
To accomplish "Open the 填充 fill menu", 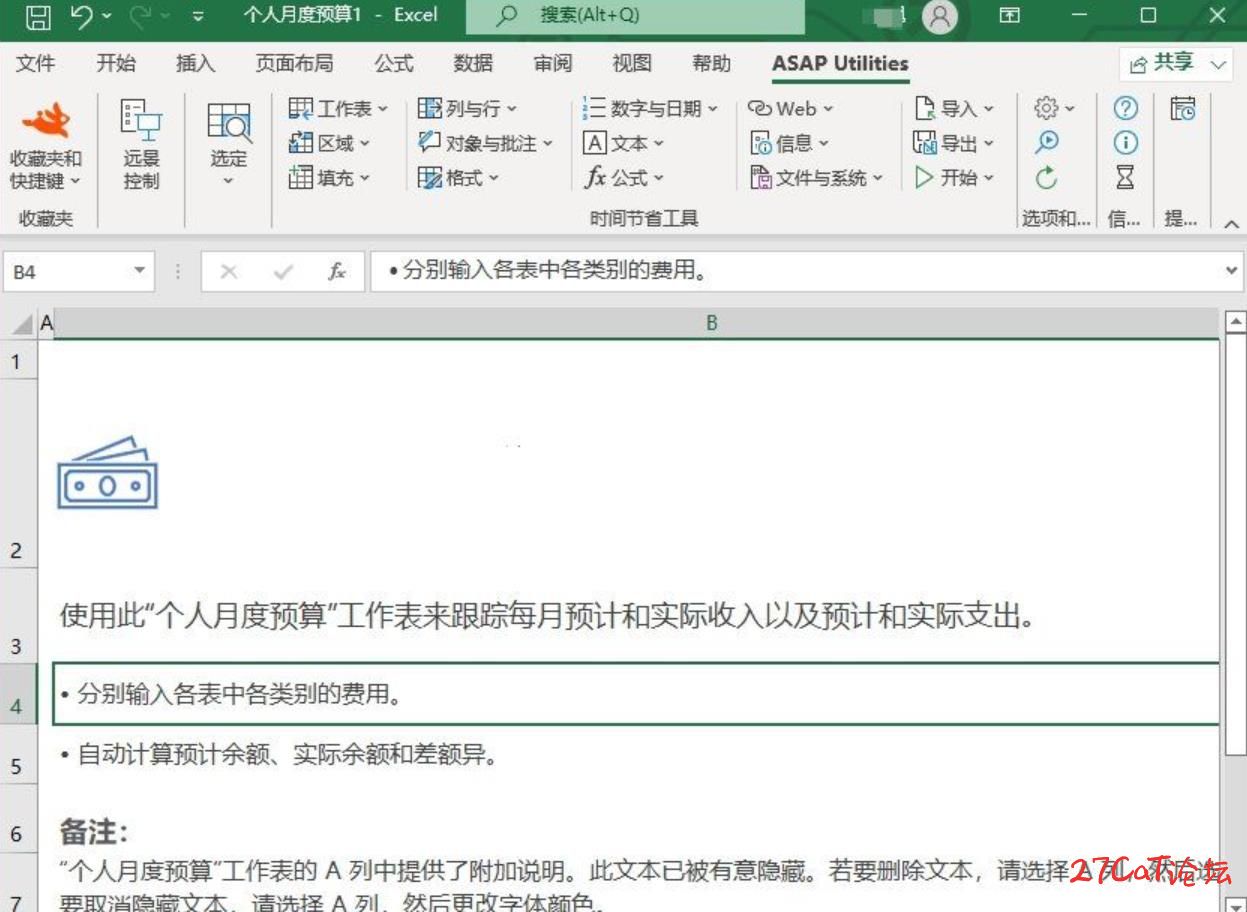I will click(x=329, y=178).
